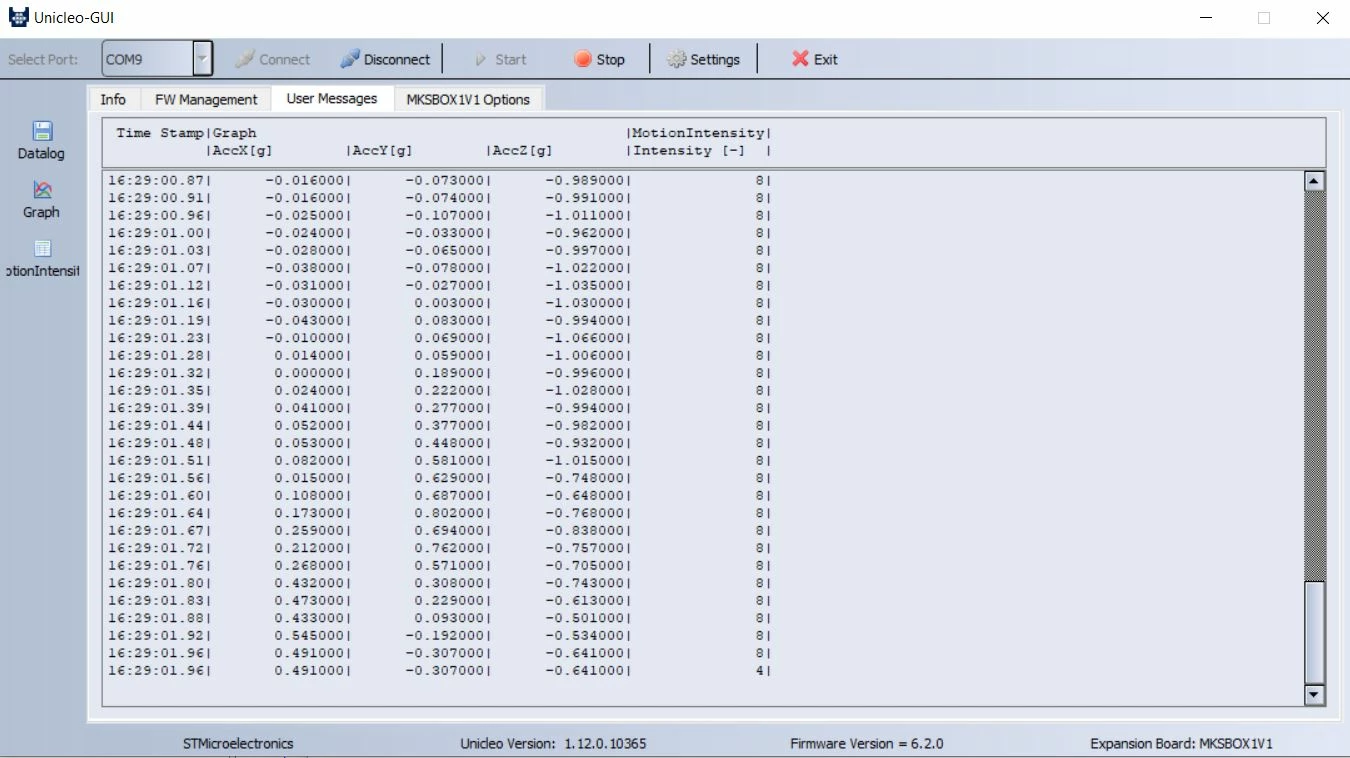The width and height of the screenshot is (1350, 758).
Task: Click the COM9 port selection field
Action: 148,59
